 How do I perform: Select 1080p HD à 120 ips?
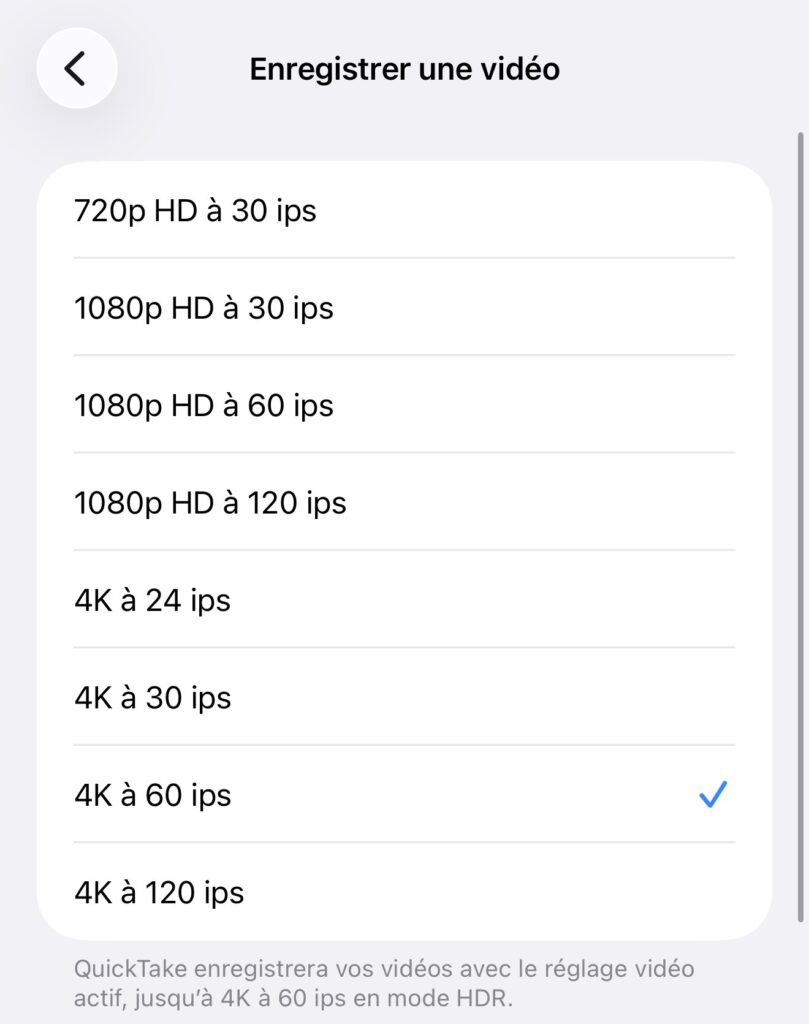point(210,503)
